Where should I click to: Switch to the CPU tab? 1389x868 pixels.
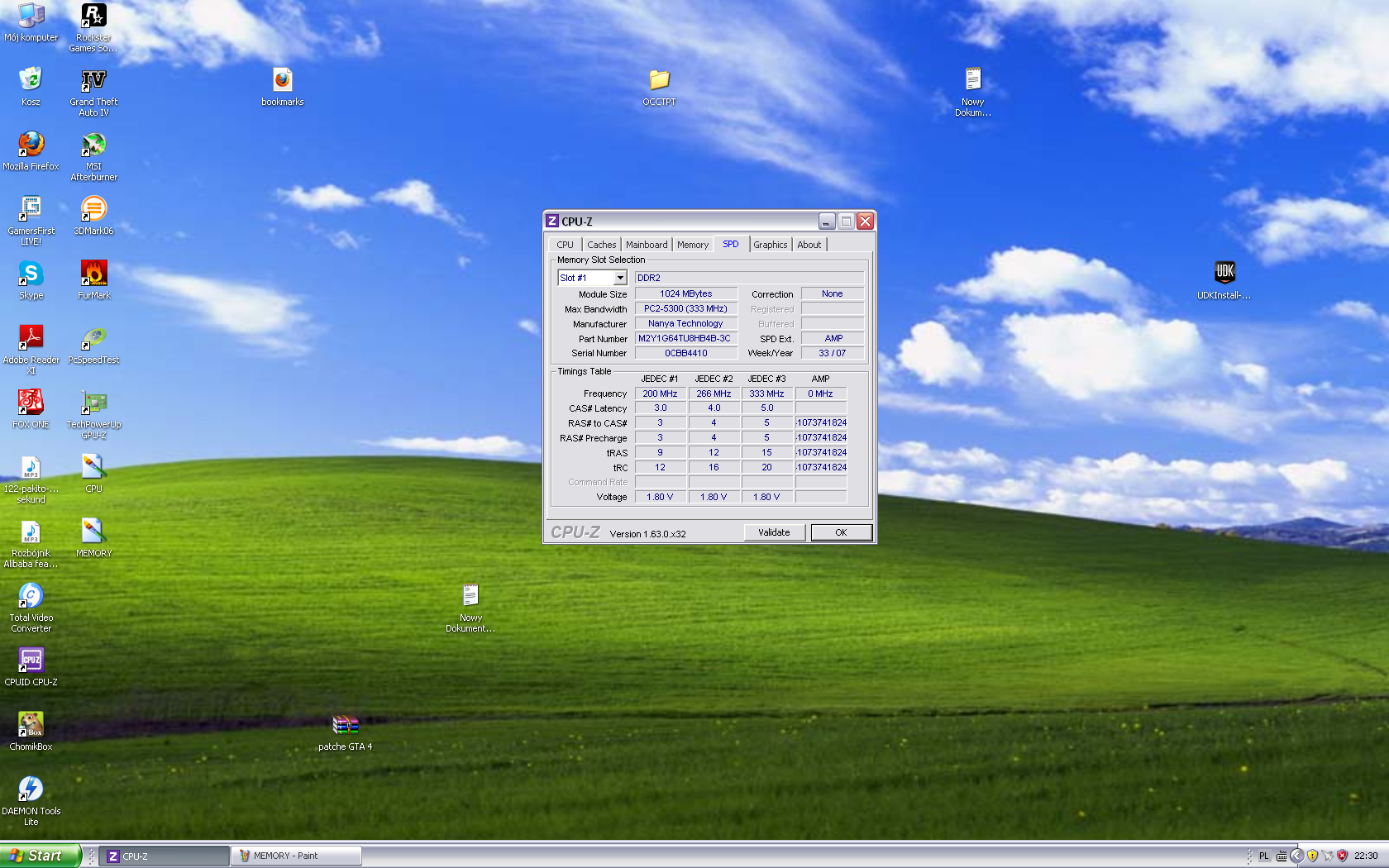pos(565,245)
